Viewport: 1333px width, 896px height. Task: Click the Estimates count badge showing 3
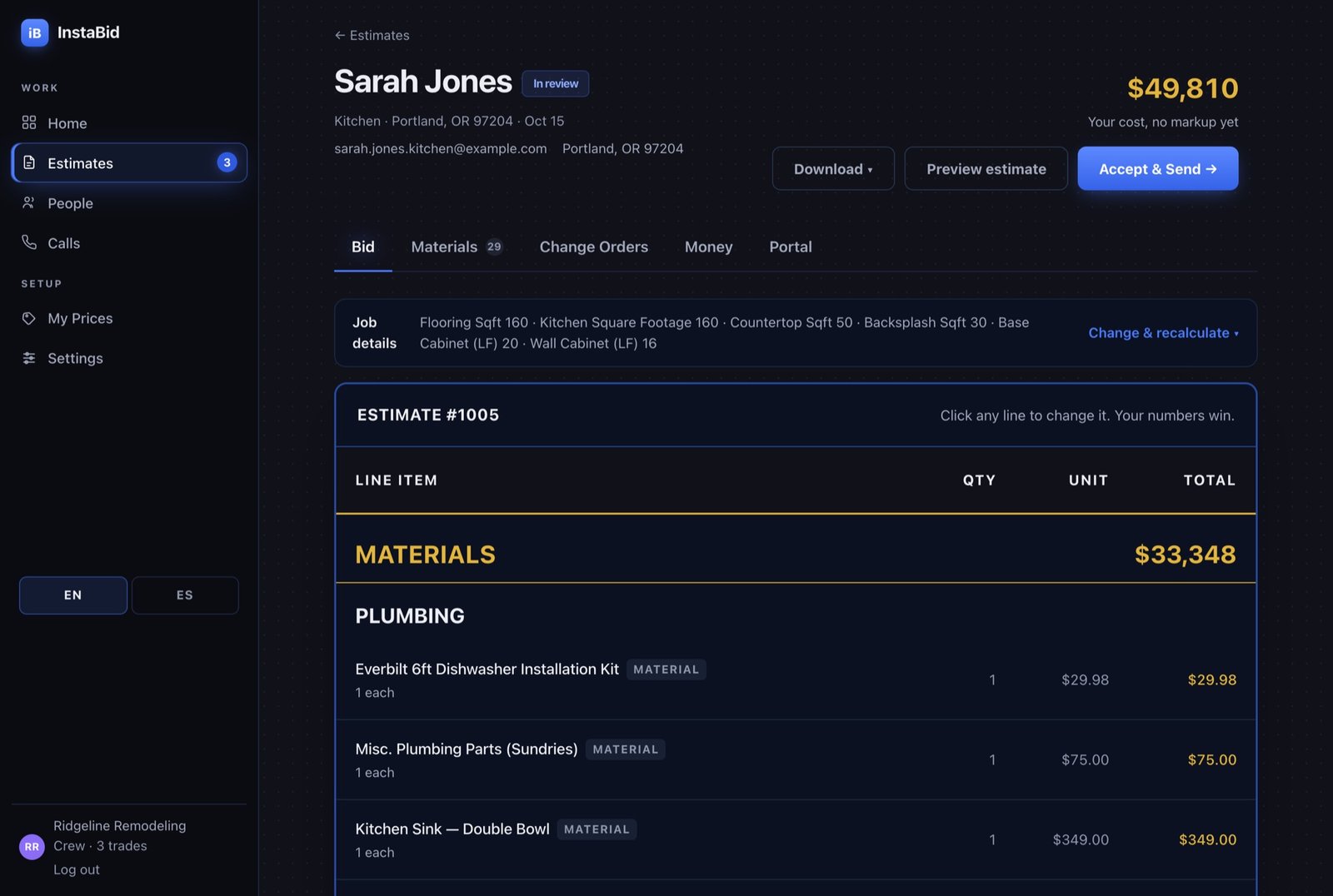(227, 162)
